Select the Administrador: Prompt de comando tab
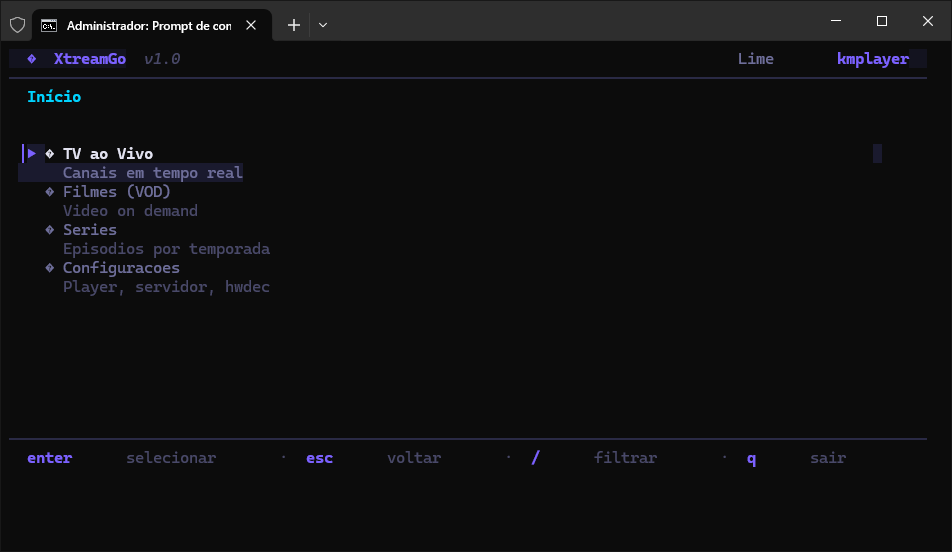952x552 pixels. [152, 26]
